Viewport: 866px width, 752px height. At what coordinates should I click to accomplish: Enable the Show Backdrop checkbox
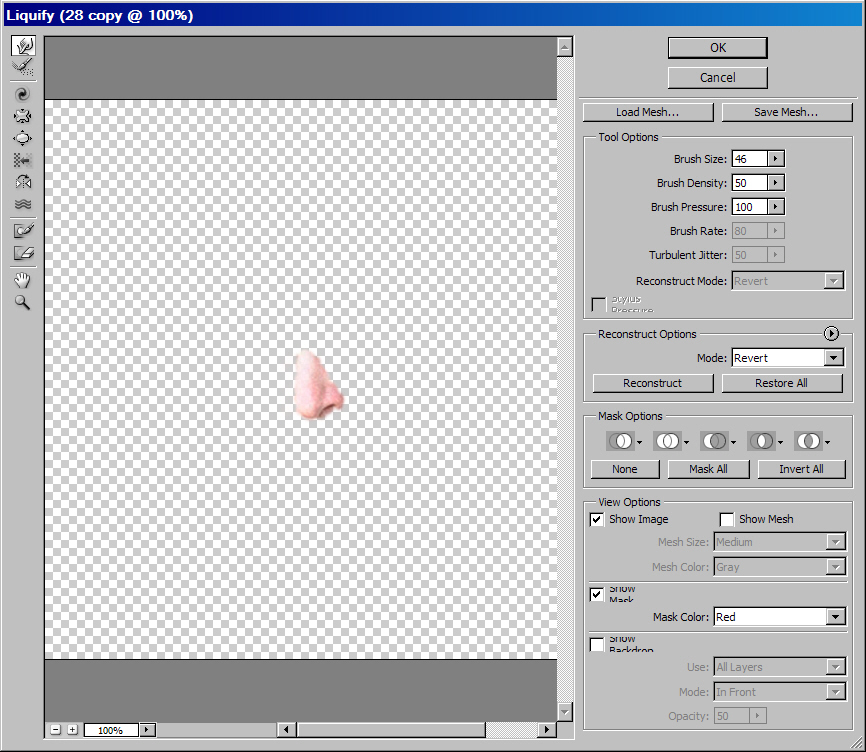pos(596,644)
